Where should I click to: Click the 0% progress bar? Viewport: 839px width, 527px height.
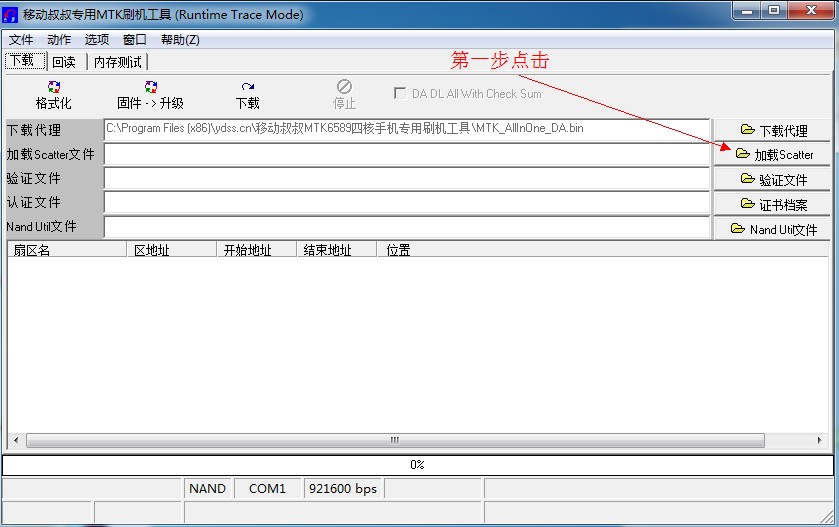pyautogui.click(x=417, y=464)
